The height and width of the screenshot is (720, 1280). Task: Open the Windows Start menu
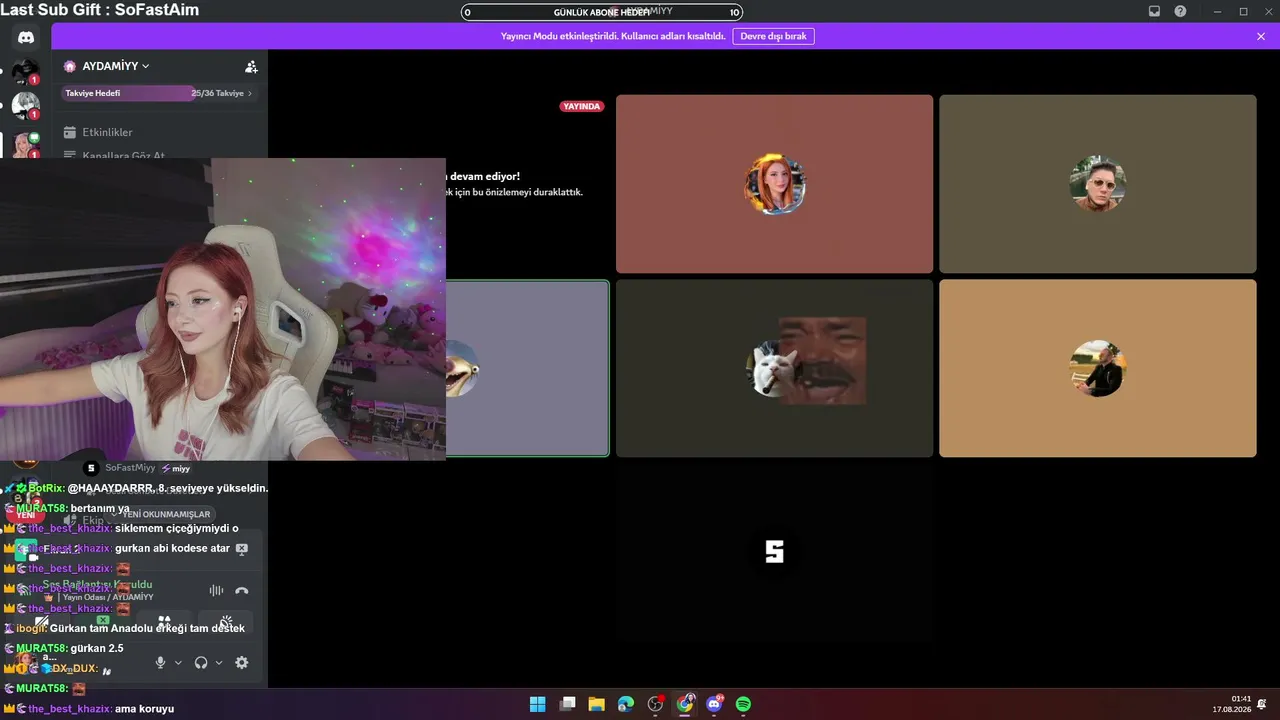pyautogui.click(x=537, y=704)
